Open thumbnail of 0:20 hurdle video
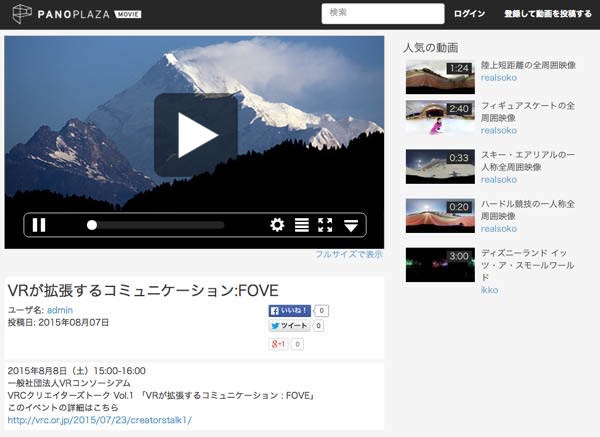Screen dimensions: 600x437 [x=440, y=215]
